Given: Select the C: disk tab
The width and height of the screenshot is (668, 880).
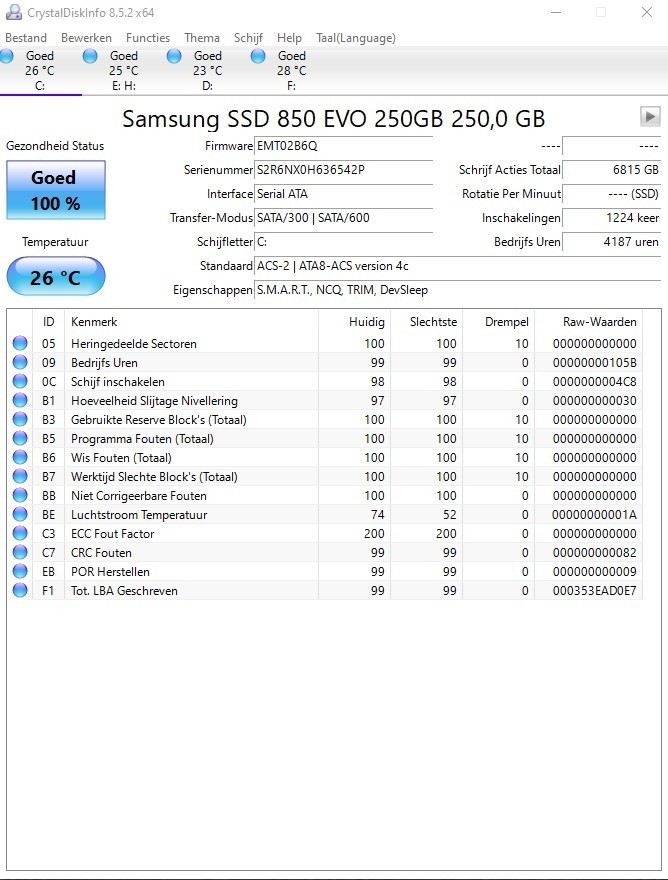Looking at the screenshot, I should pyautogui.click(x=40, y=71).
